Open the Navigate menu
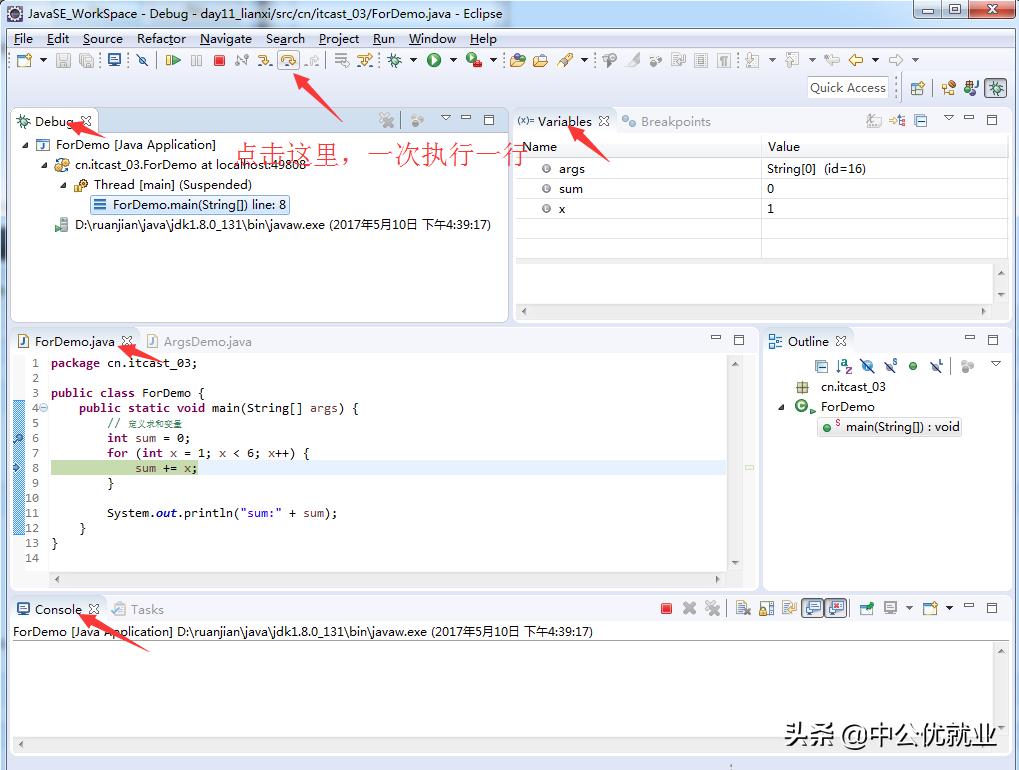1019x770 pixels. click(225, 38)
